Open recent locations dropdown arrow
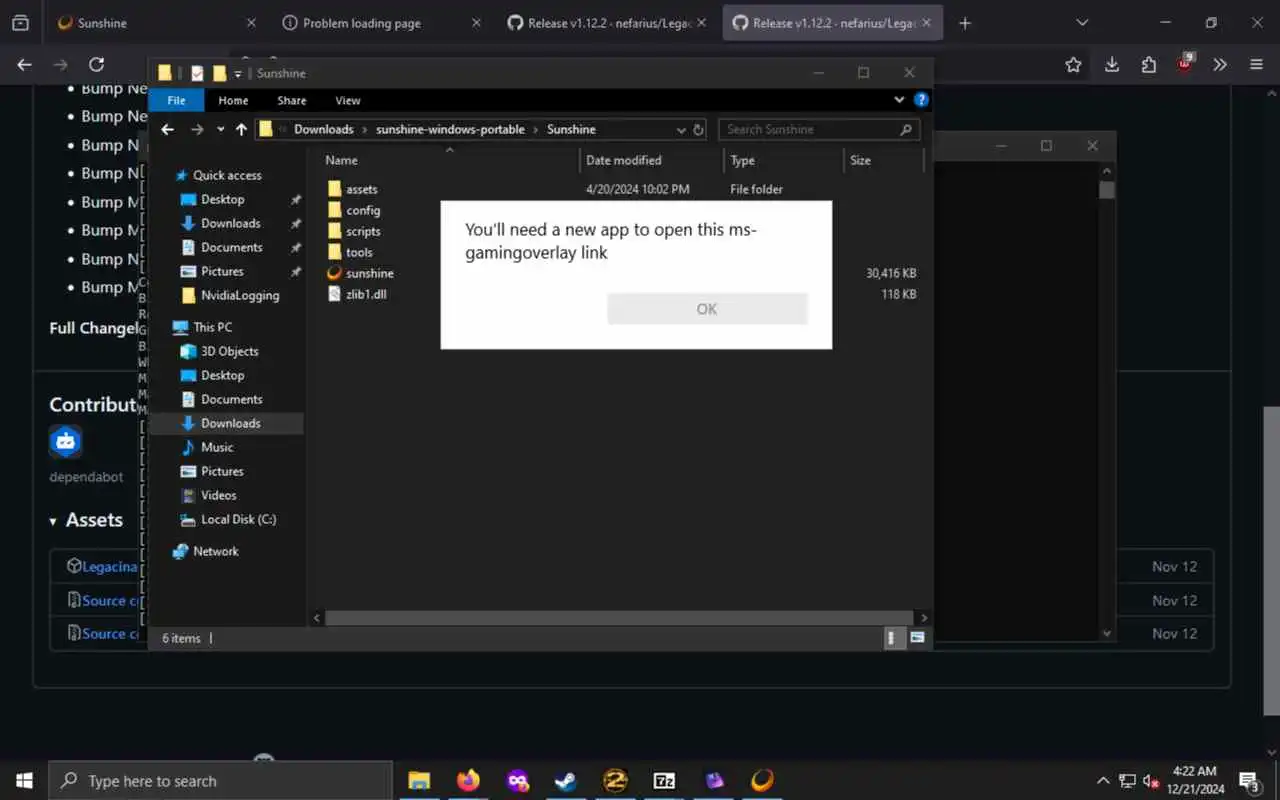The height and width of the screenshot is (800, 1280). 220,130
